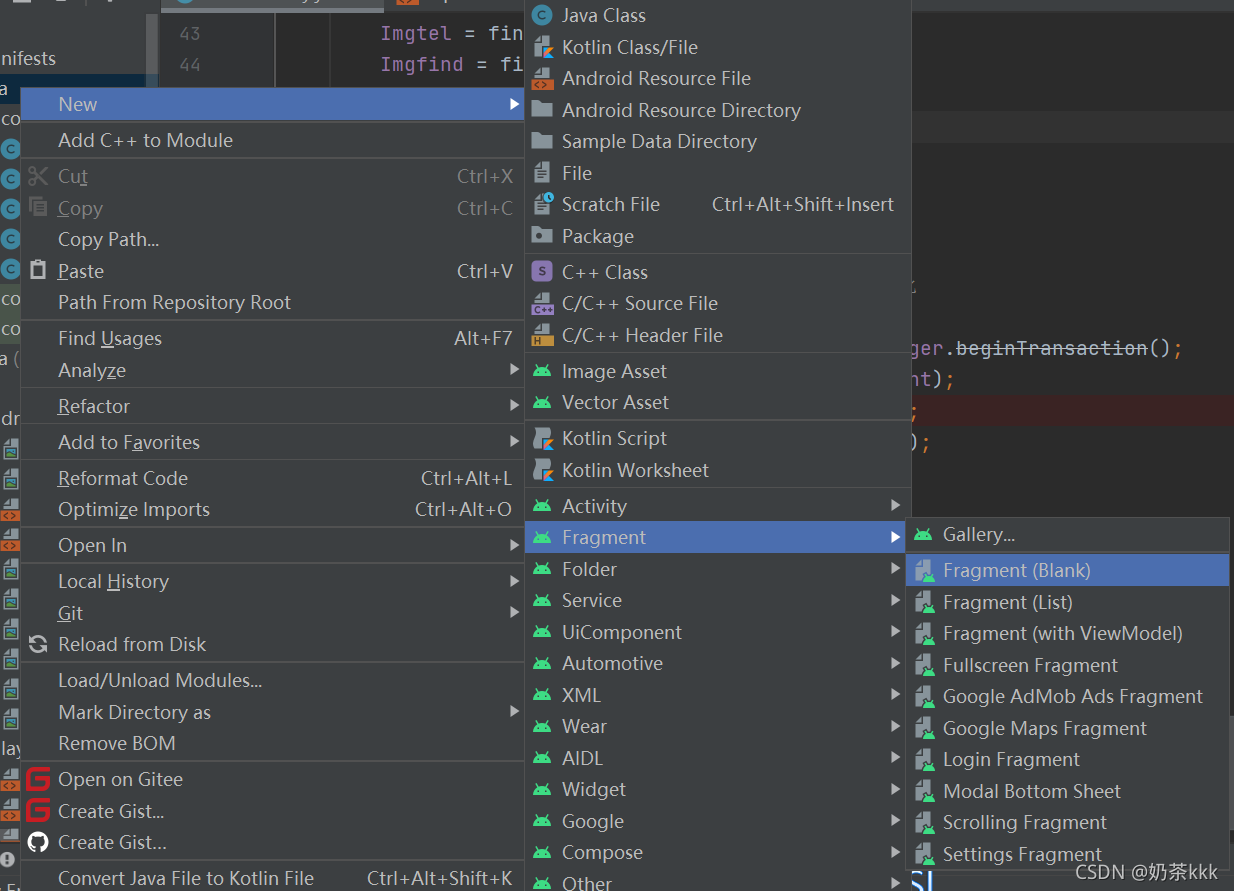Click the Java Class icon
Viewport: 1234px width, 891px height.
pyautogui.click(x=542, y=15)
